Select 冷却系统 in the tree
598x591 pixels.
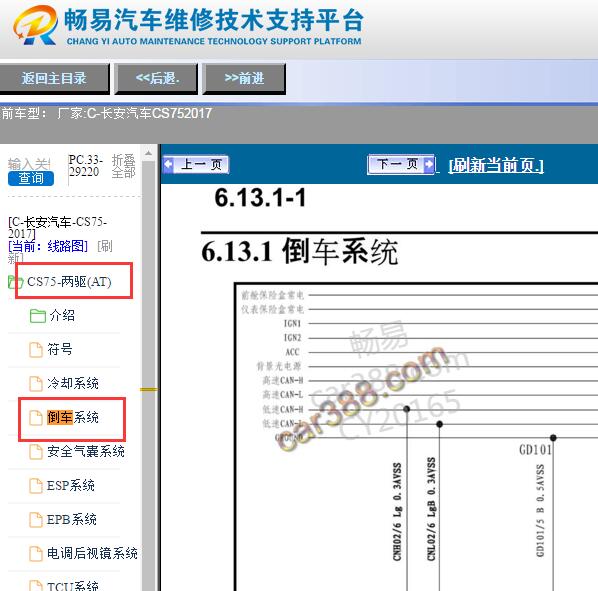click(73, 384)
